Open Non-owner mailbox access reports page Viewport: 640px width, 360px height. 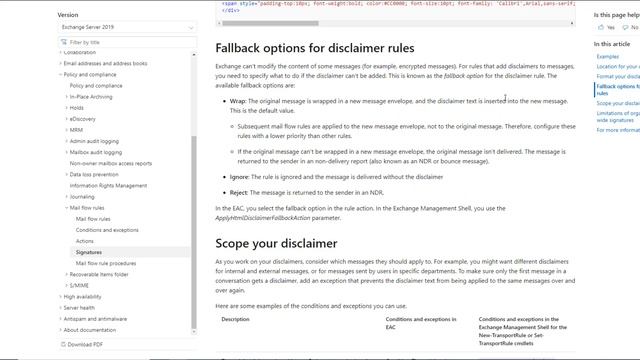[111, 163]
